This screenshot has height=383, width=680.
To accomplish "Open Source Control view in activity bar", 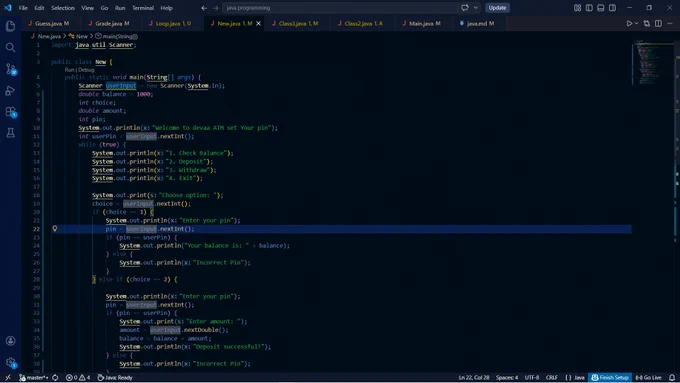I will 10,69.
